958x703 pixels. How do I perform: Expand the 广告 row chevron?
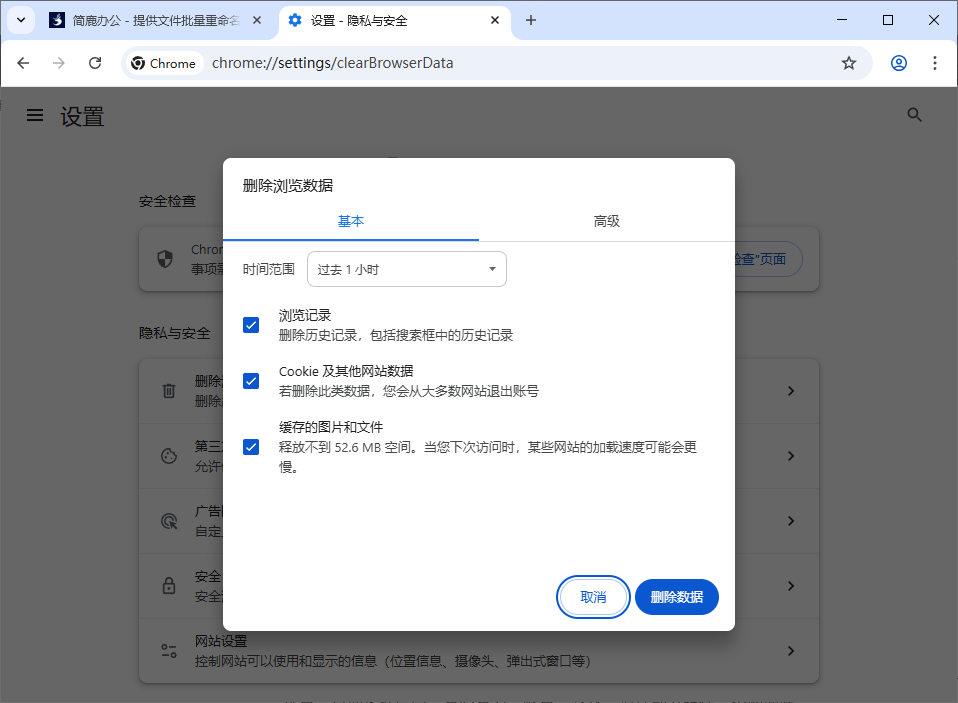pos(791,521)
